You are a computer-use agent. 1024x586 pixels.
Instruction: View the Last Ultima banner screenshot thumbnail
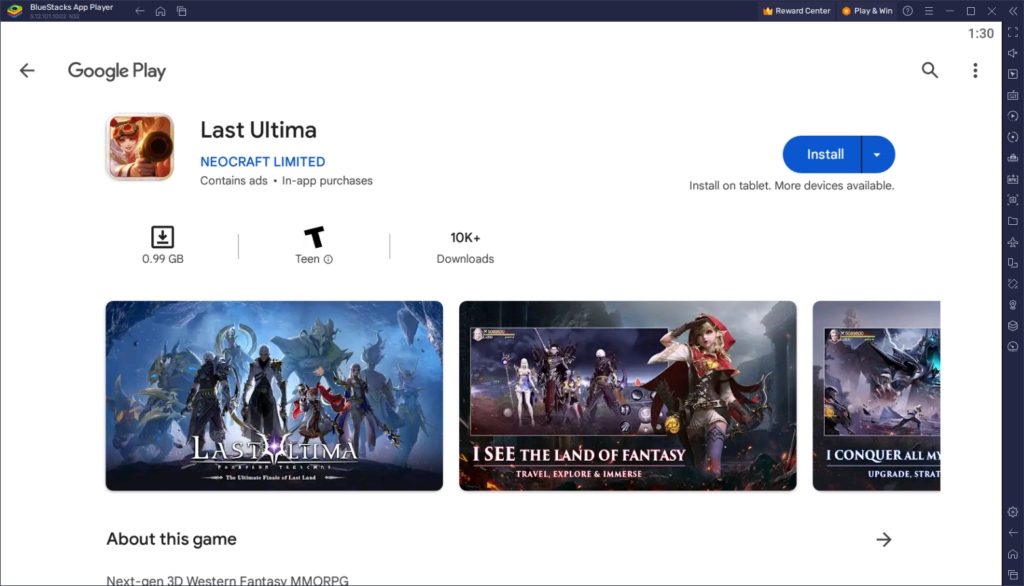(273, 395)
